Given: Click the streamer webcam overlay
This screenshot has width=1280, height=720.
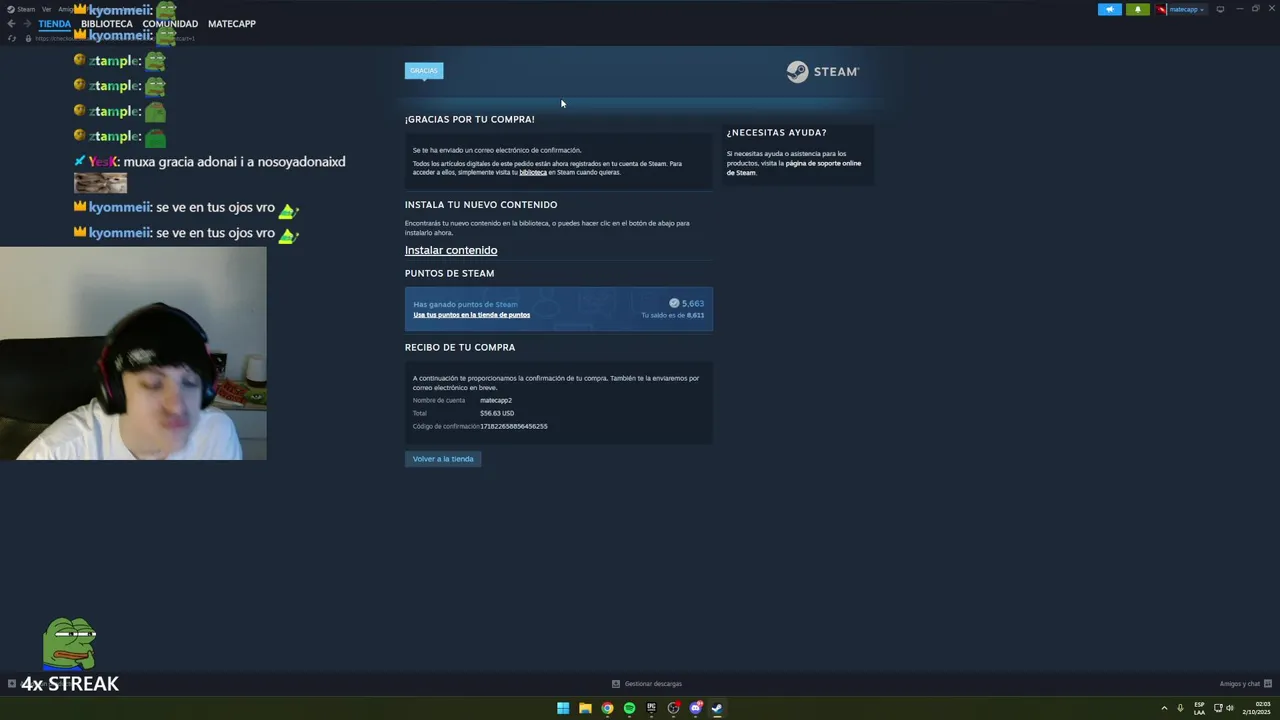Looking at the screenshot, I should (133, 353).
